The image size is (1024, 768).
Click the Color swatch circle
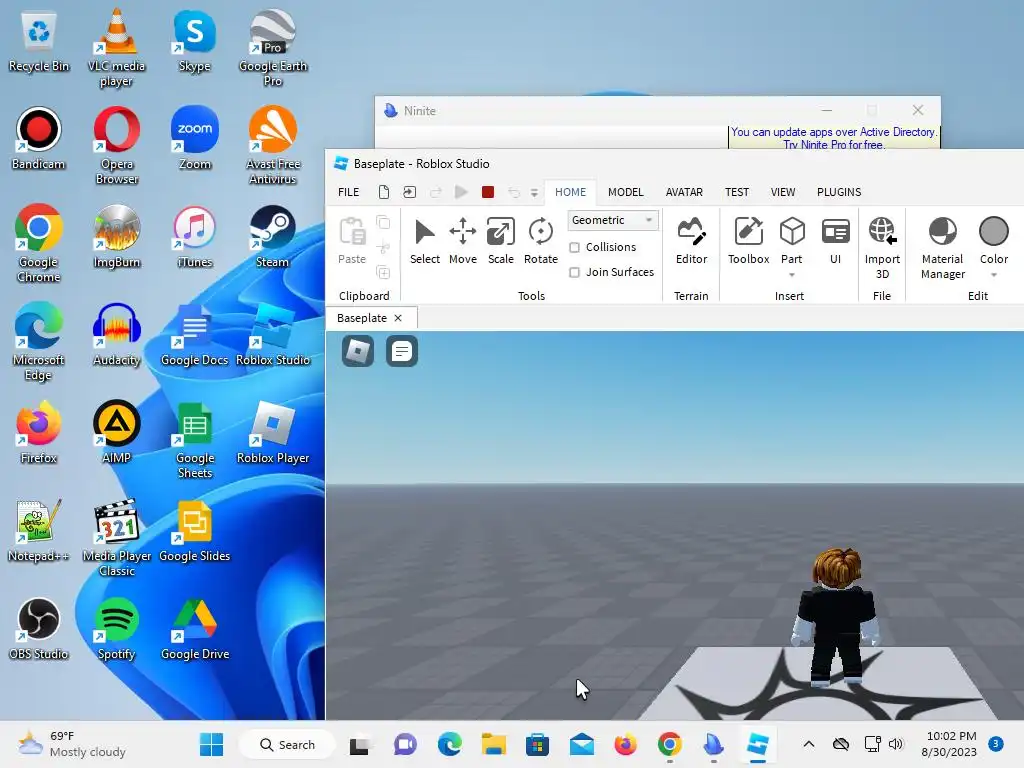(x=993, y=231)
